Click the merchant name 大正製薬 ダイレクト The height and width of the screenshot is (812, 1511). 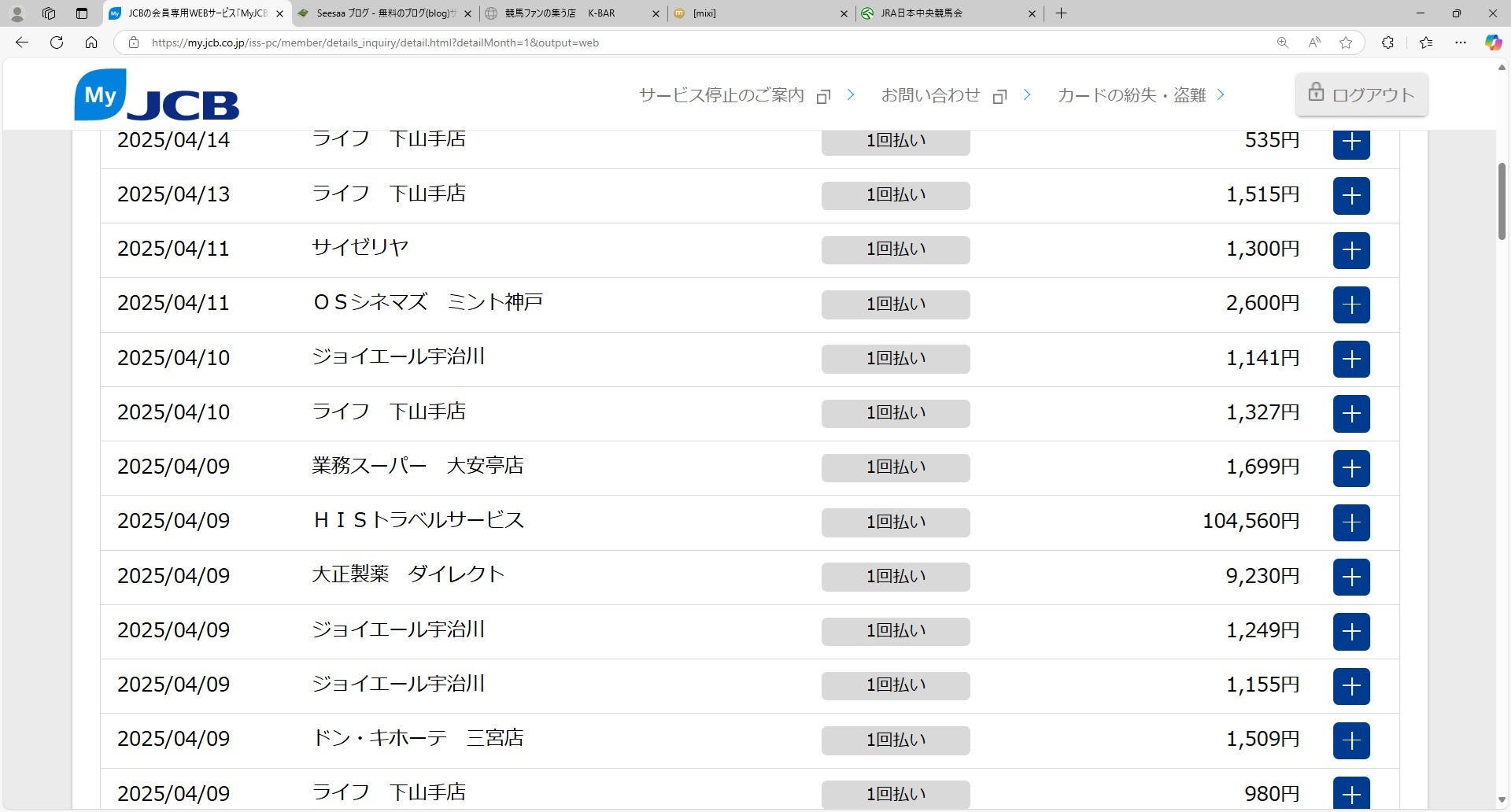(x=408, y=574)
